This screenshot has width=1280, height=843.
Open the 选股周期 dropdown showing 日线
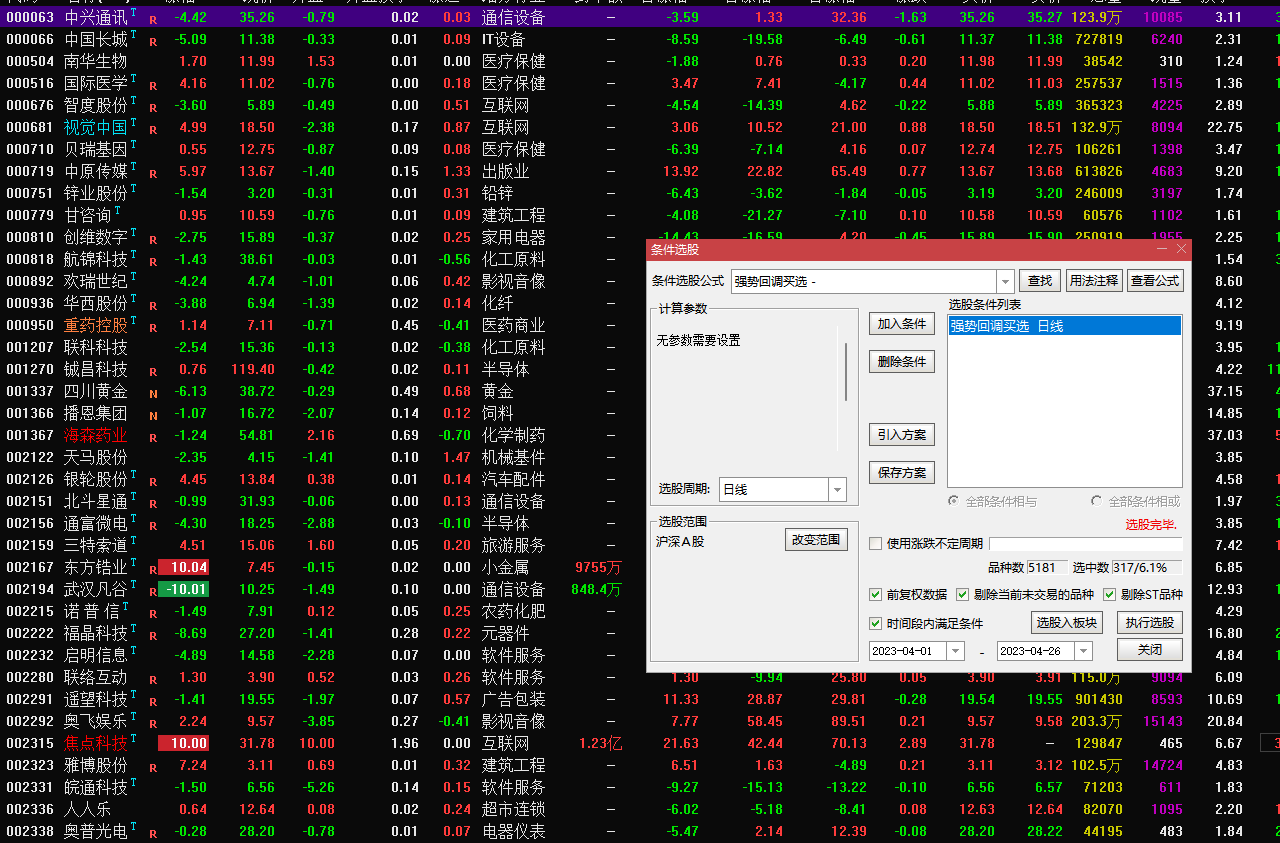(x=839, y=489)
